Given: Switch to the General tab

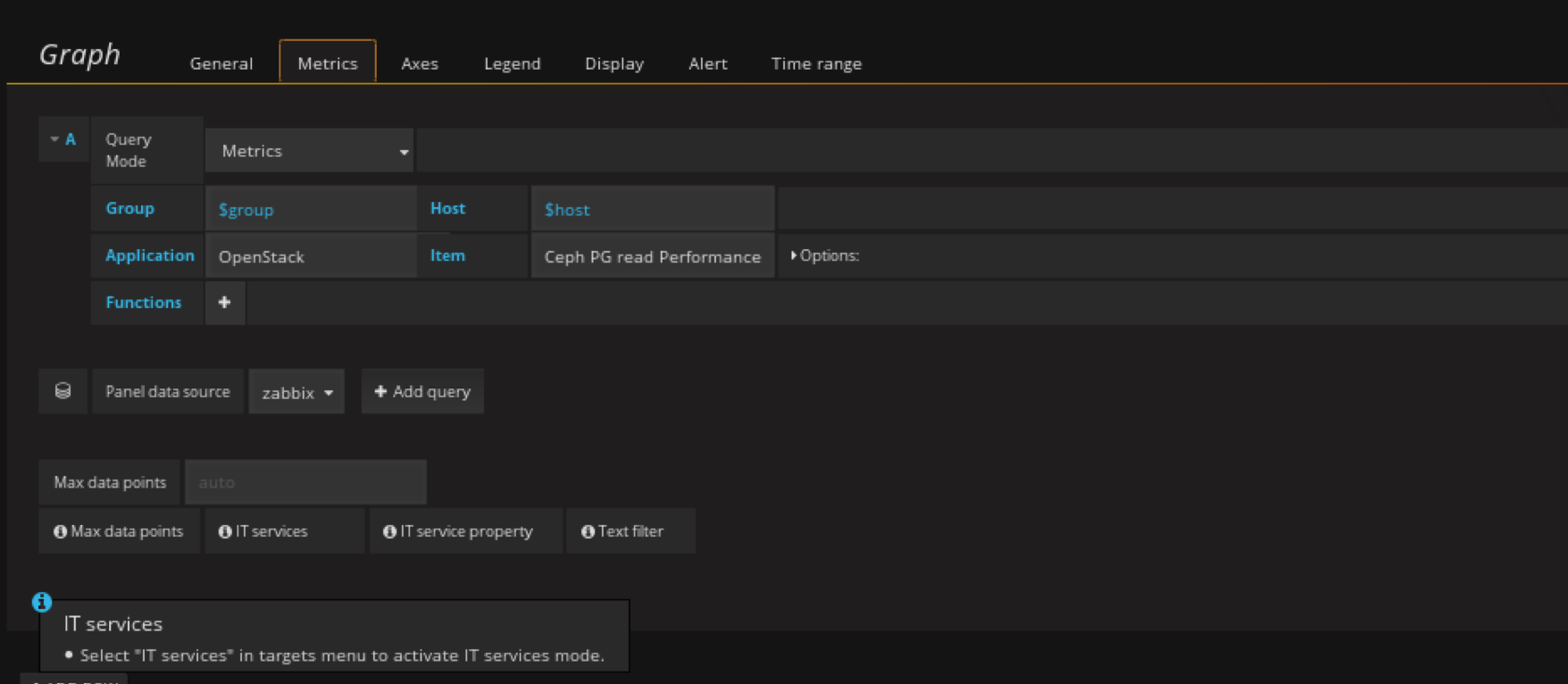Looking at the screenshot, I should pos(221,63).
